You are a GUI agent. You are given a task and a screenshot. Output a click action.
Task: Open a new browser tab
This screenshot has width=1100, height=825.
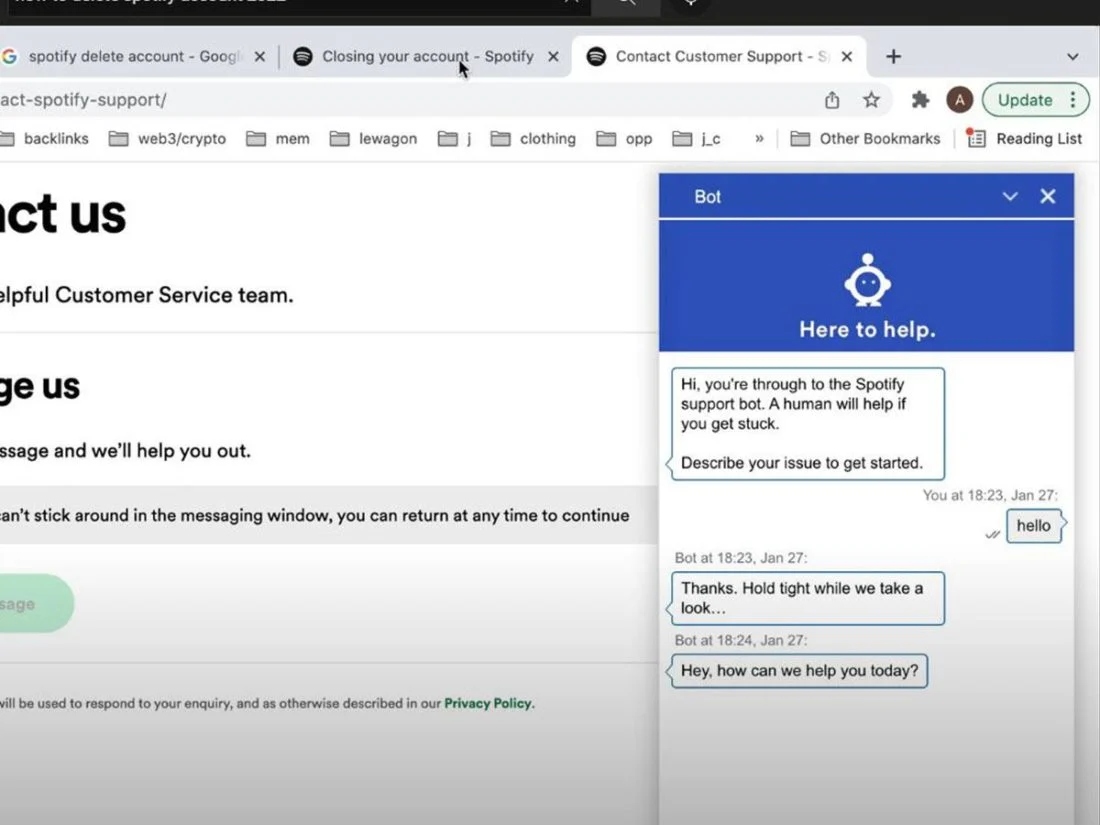(893, 56)
